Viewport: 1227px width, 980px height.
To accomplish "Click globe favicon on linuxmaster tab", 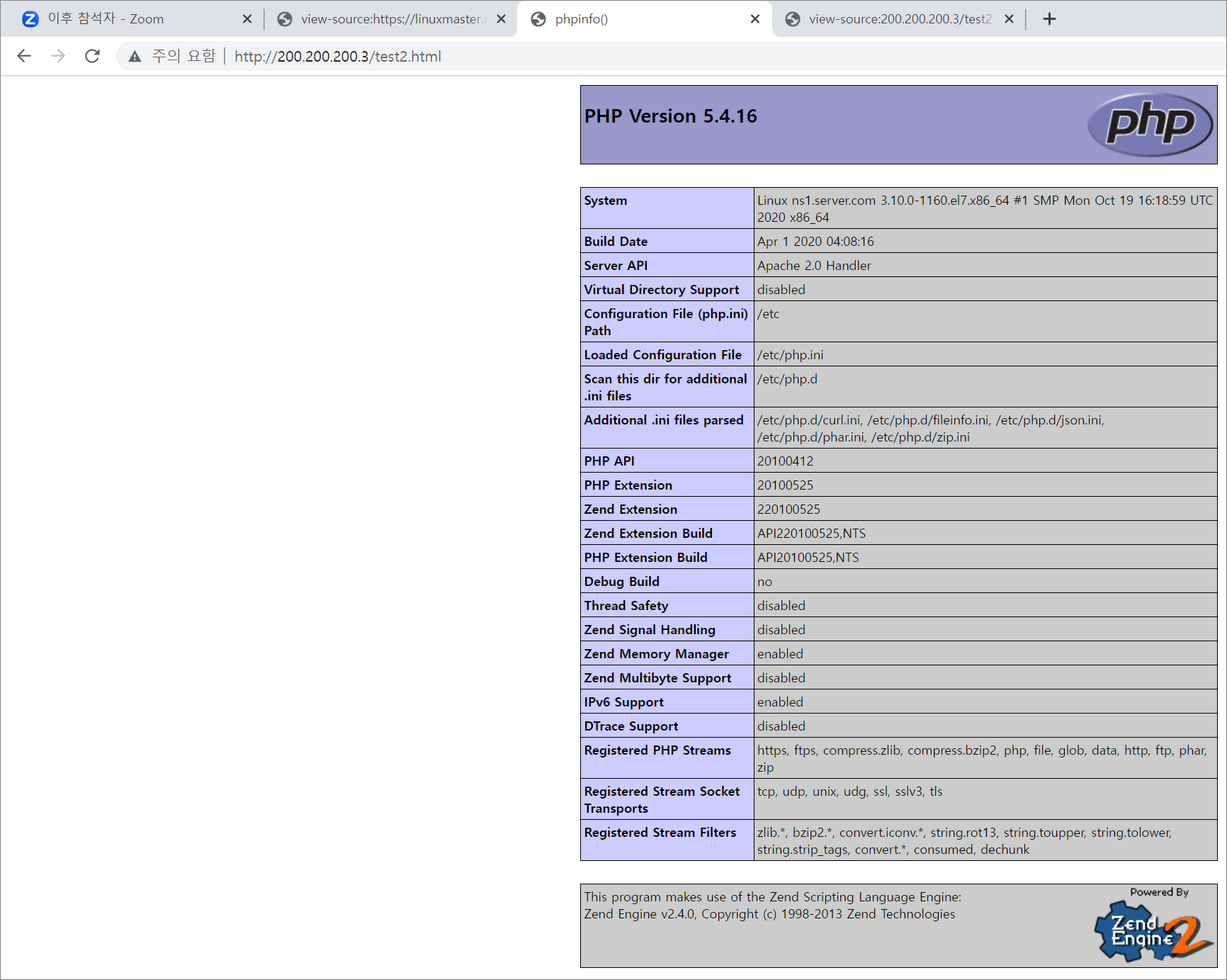I will [285, 19].
